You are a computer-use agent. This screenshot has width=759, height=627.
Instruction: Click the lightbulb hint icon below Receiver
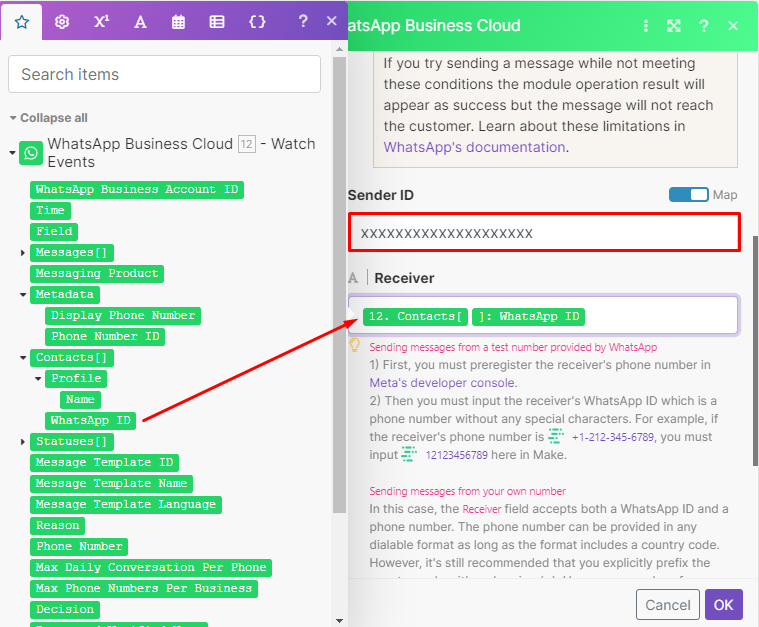pyautogui.click(x=355, y=345)
